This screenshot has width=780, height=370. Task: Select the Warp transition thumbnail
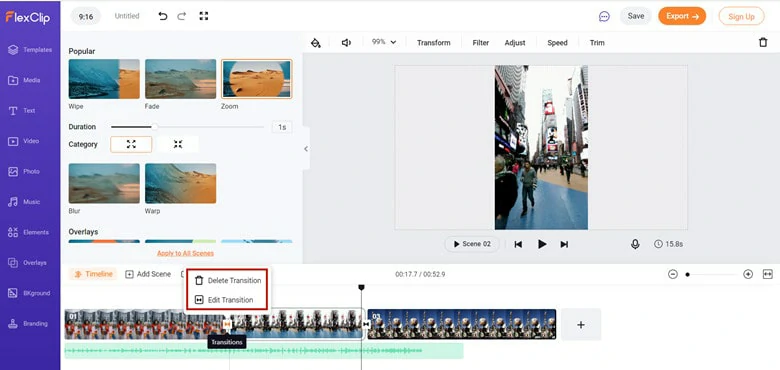click(x=181, y=184)
